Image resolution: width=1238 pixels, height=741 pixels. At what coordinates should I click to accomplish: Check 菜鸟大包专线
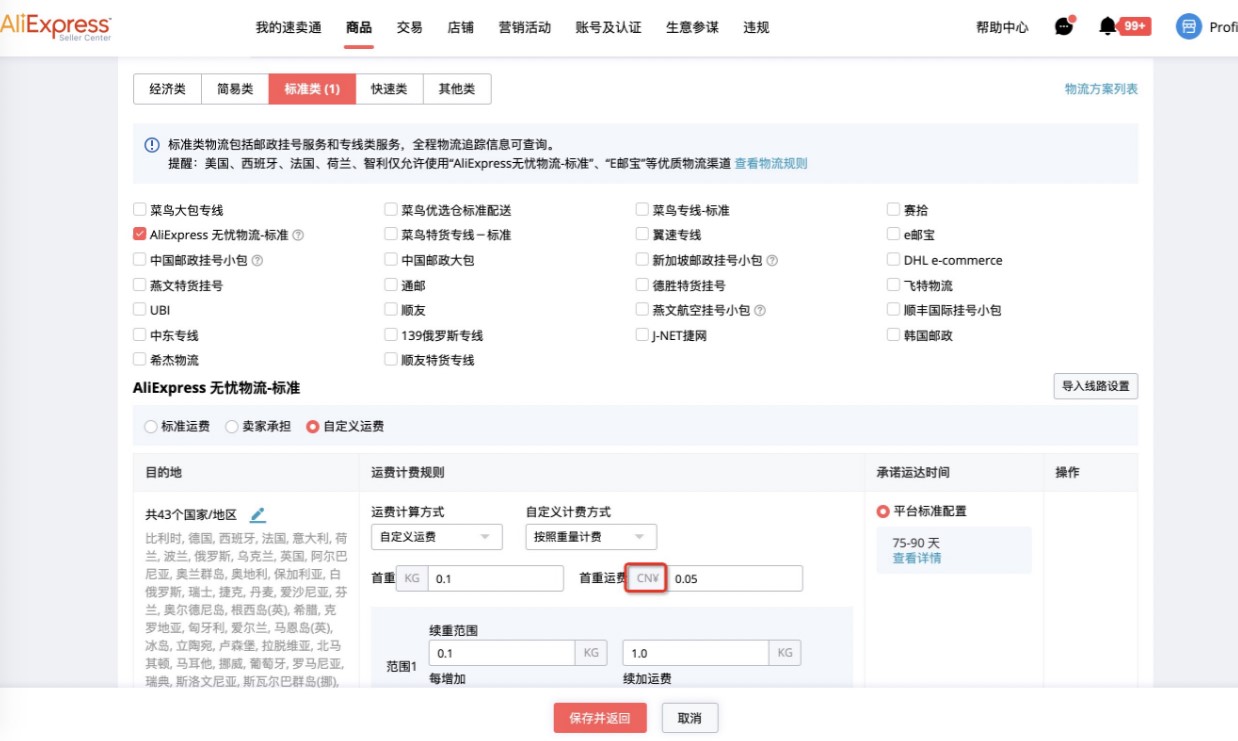pos(140,210)
